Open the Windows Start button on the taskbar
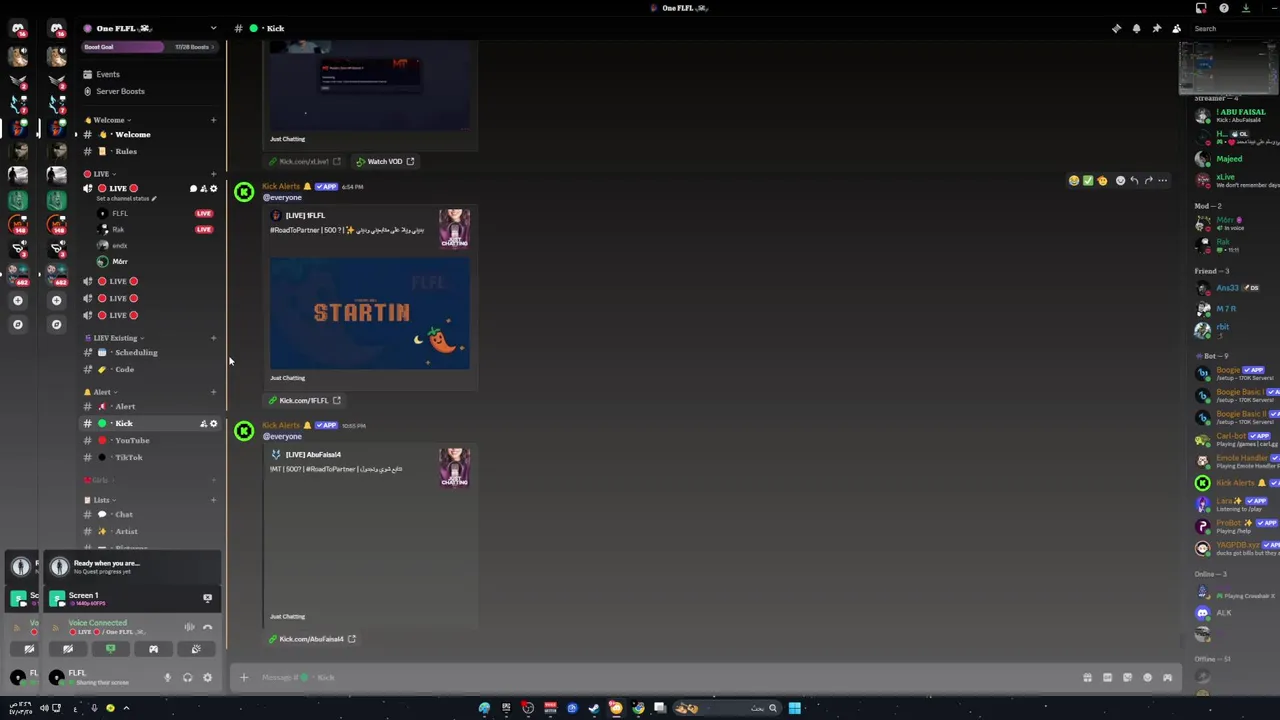 (x=794, y=708)
